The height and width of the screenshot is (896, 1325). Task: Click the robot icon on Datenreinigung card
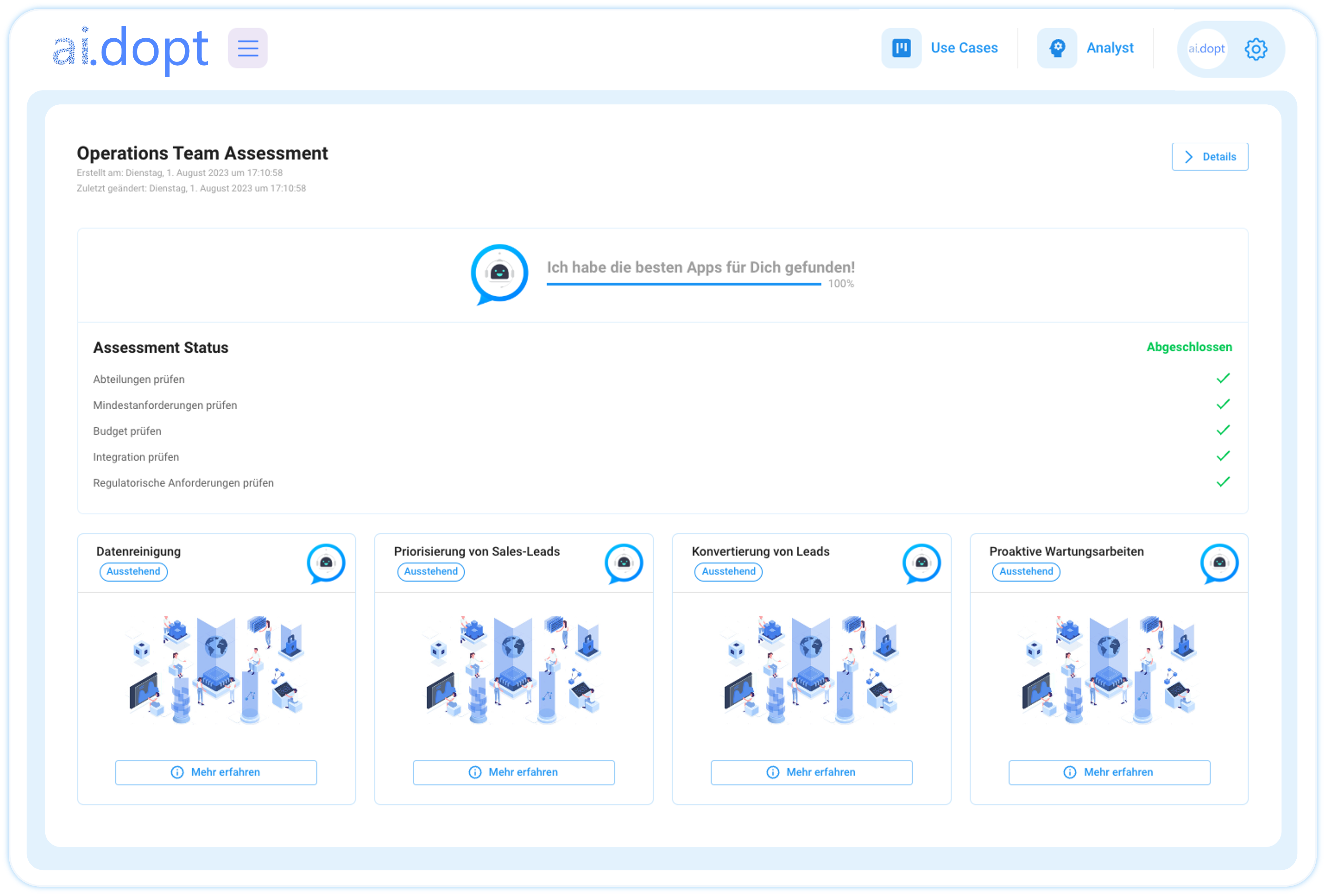point(325,564)
